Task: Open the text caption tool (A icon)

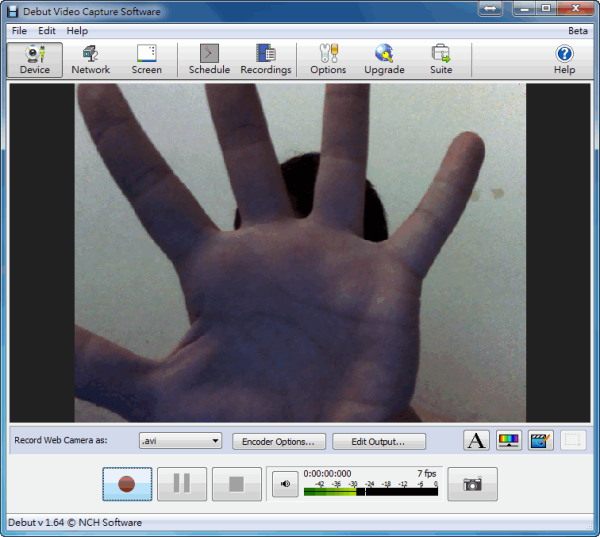Action: [476, 441]
